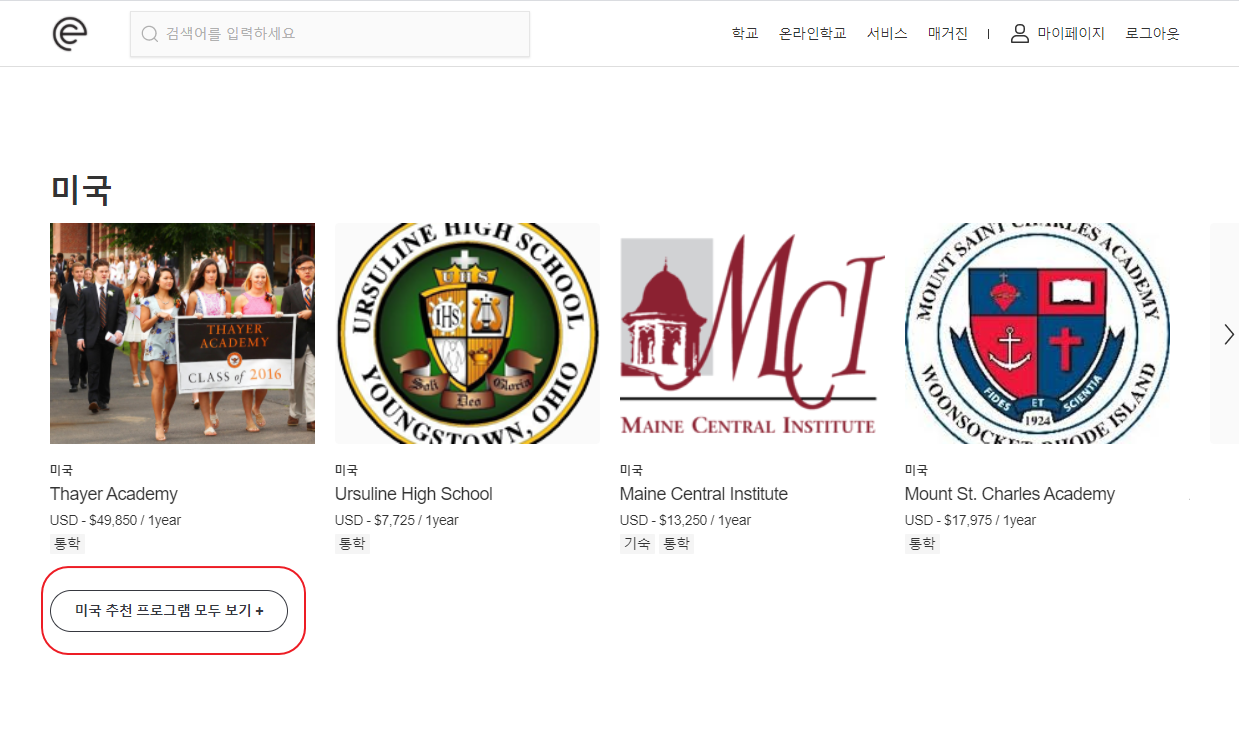Open Maine Central Institute logo image
This screenshot has width=1239, height=753.
pyautogui.click(x=752, y=333)
